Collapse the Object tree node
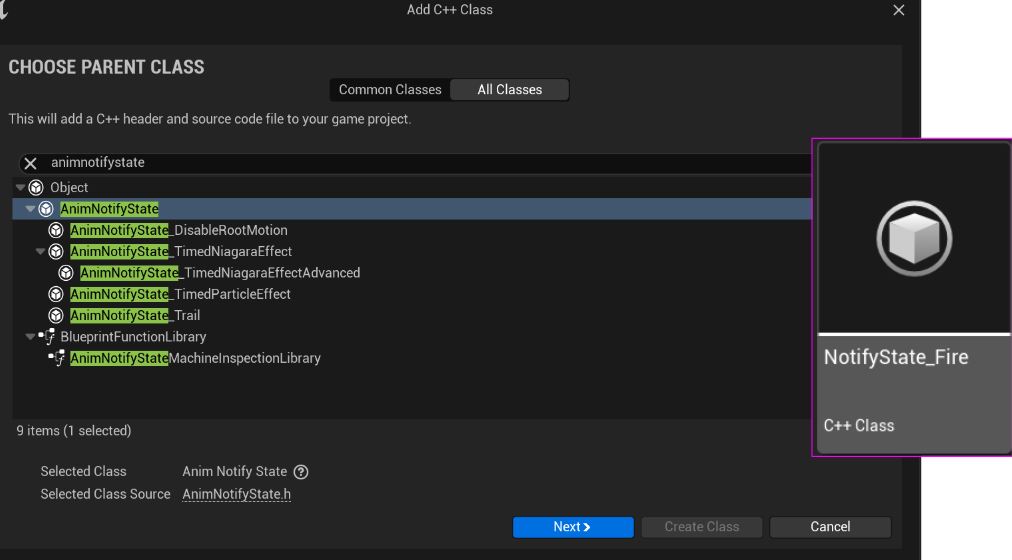The width and height of the screenshot is (1012, 560). click(21, 188)
